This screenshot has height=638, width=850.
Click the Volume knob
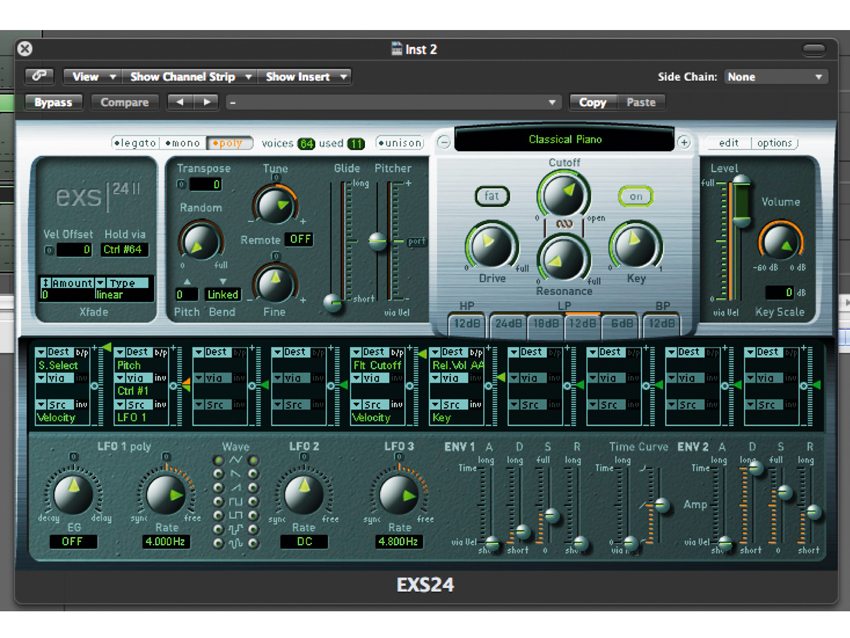point(780,241)
